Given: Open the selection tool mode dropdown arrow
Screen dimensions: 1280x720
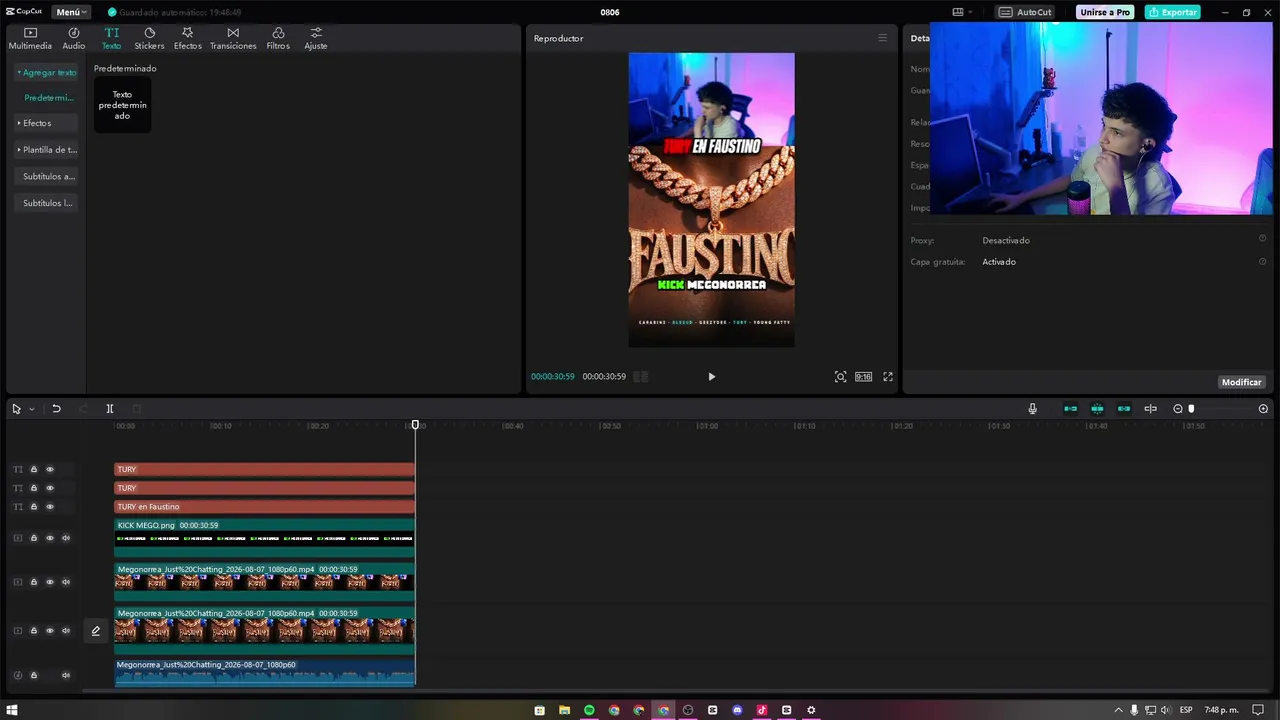Looking at the screenshot, I should tap(31, 409).
